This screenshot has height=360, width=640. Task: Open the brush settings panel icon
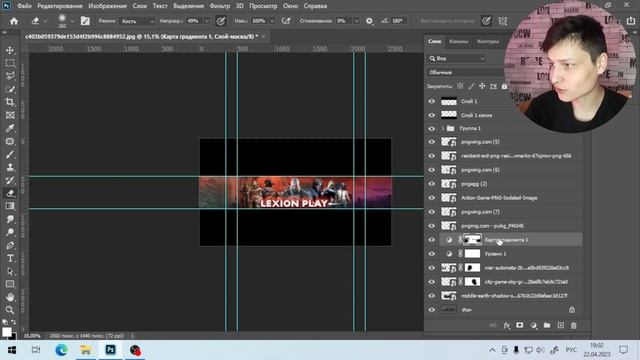(x=85, y=21)
